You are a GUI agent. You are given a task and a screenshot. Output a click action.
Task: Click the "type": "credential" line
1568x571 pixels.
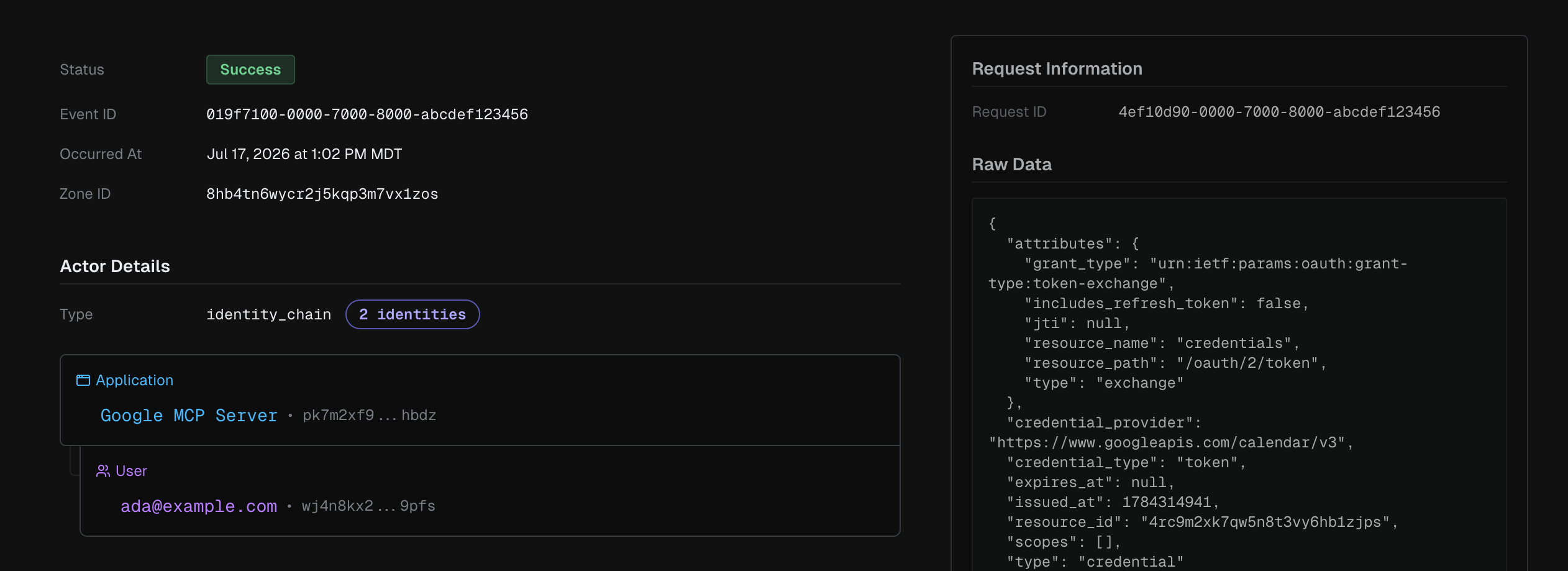pos(1095,562)
